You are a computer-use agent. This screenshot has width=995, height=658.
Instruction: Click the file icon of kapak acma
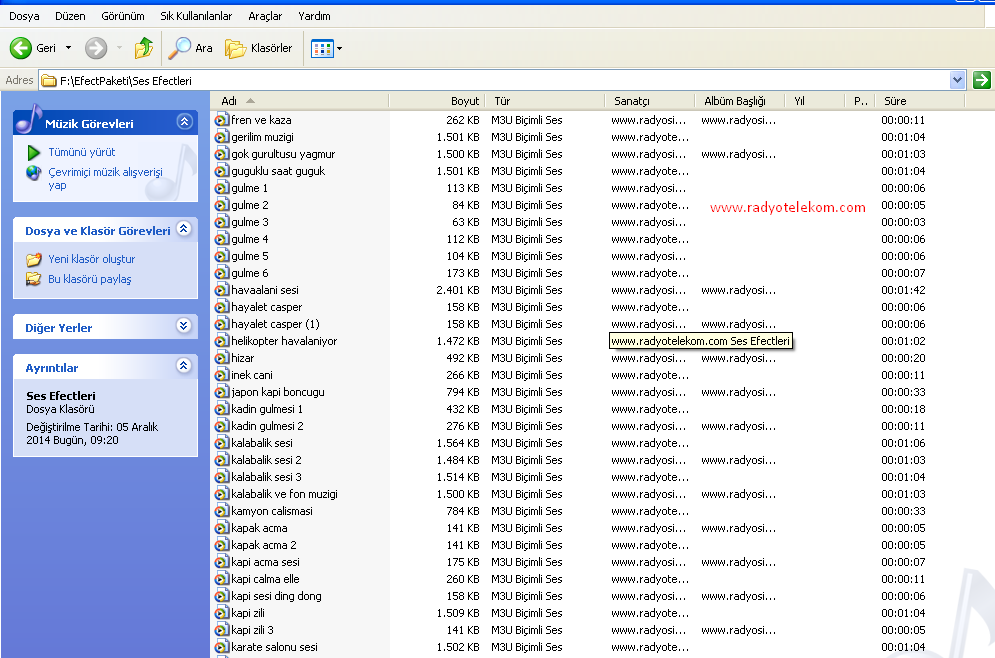(x=221, y=527)
